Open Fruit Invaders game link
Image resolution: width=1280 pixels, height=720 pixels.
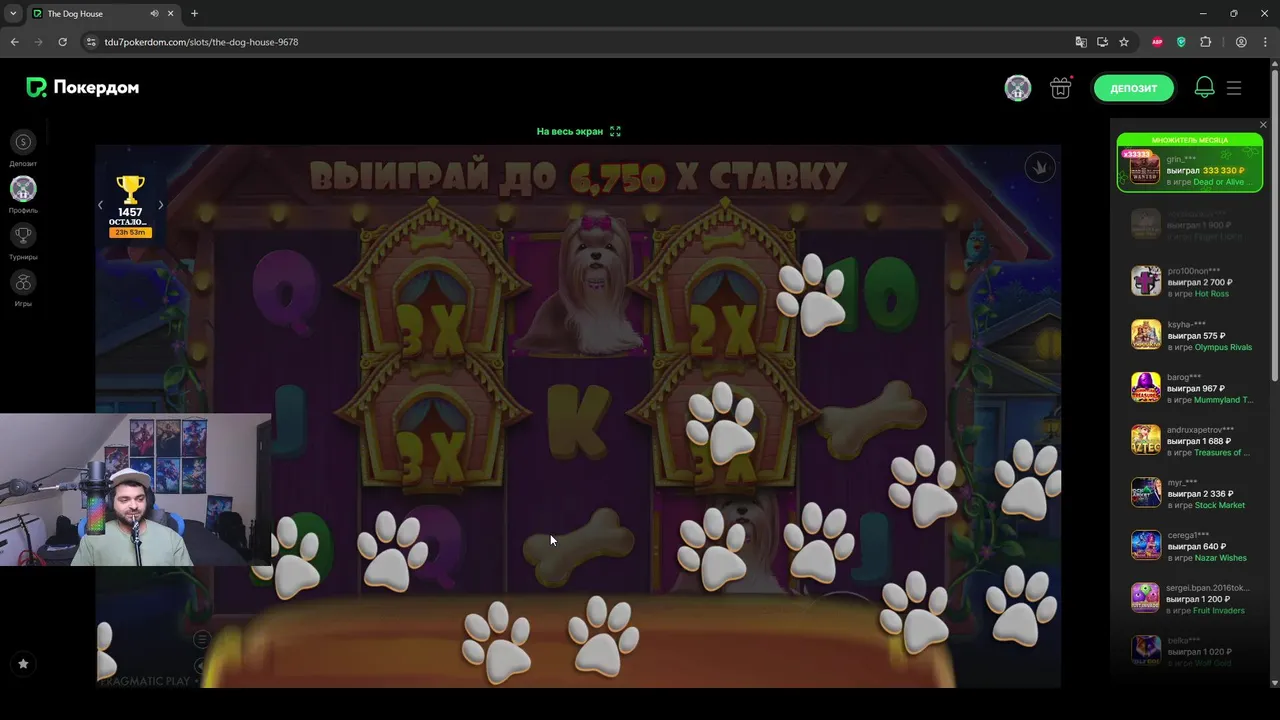click(x=1220, y=611)
